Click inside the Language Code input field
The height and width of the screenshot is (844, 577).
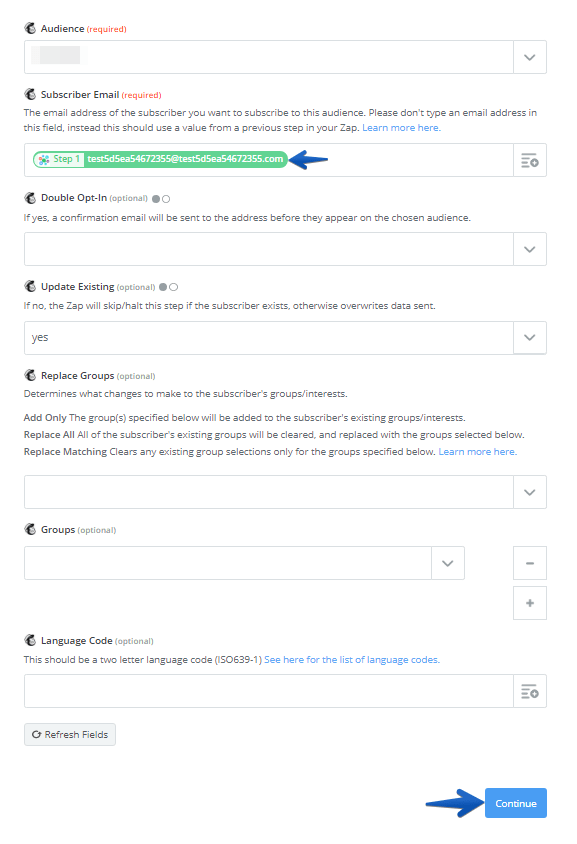tap(269, 691)
